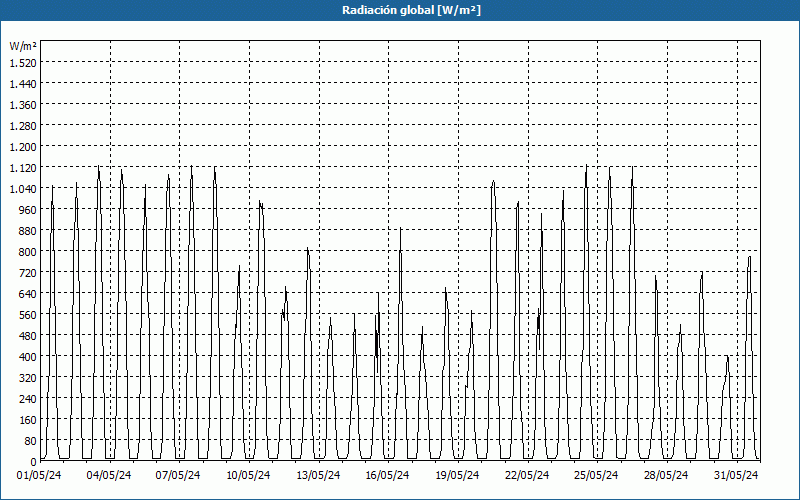Click the 1.120 y-axis value

(23, 167)
